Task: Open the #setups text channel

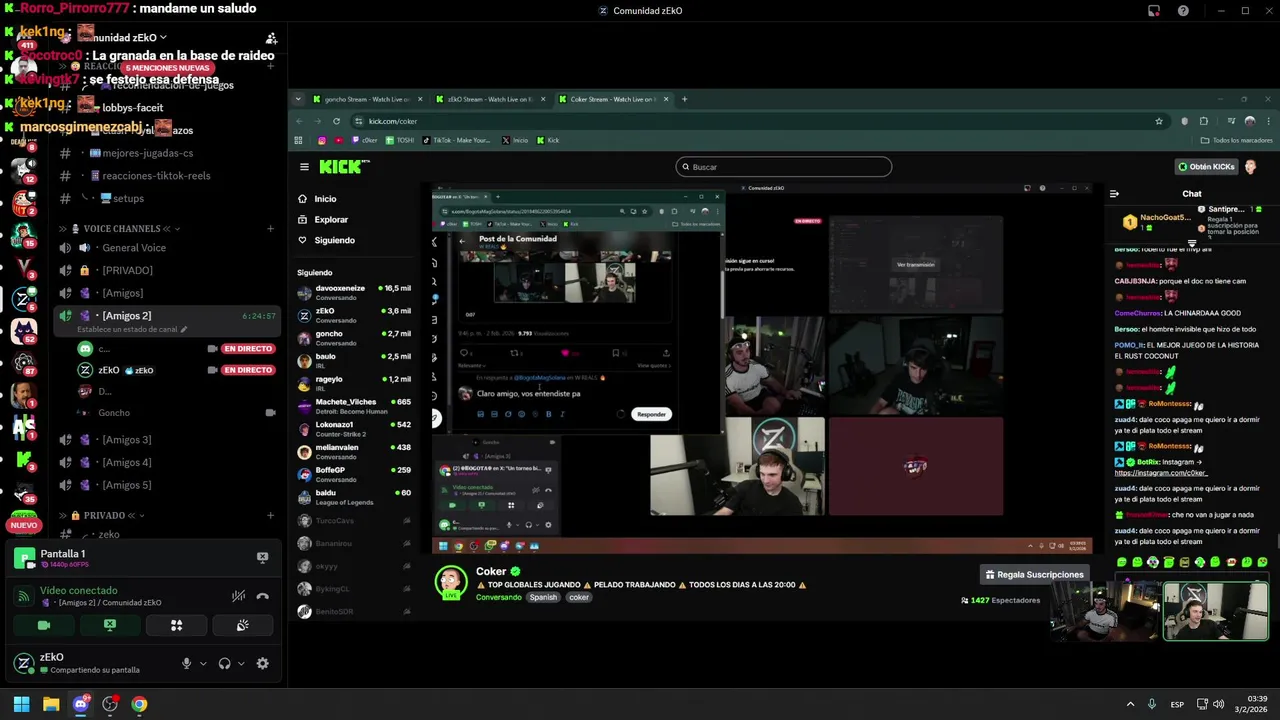Action: click(128, 198)
